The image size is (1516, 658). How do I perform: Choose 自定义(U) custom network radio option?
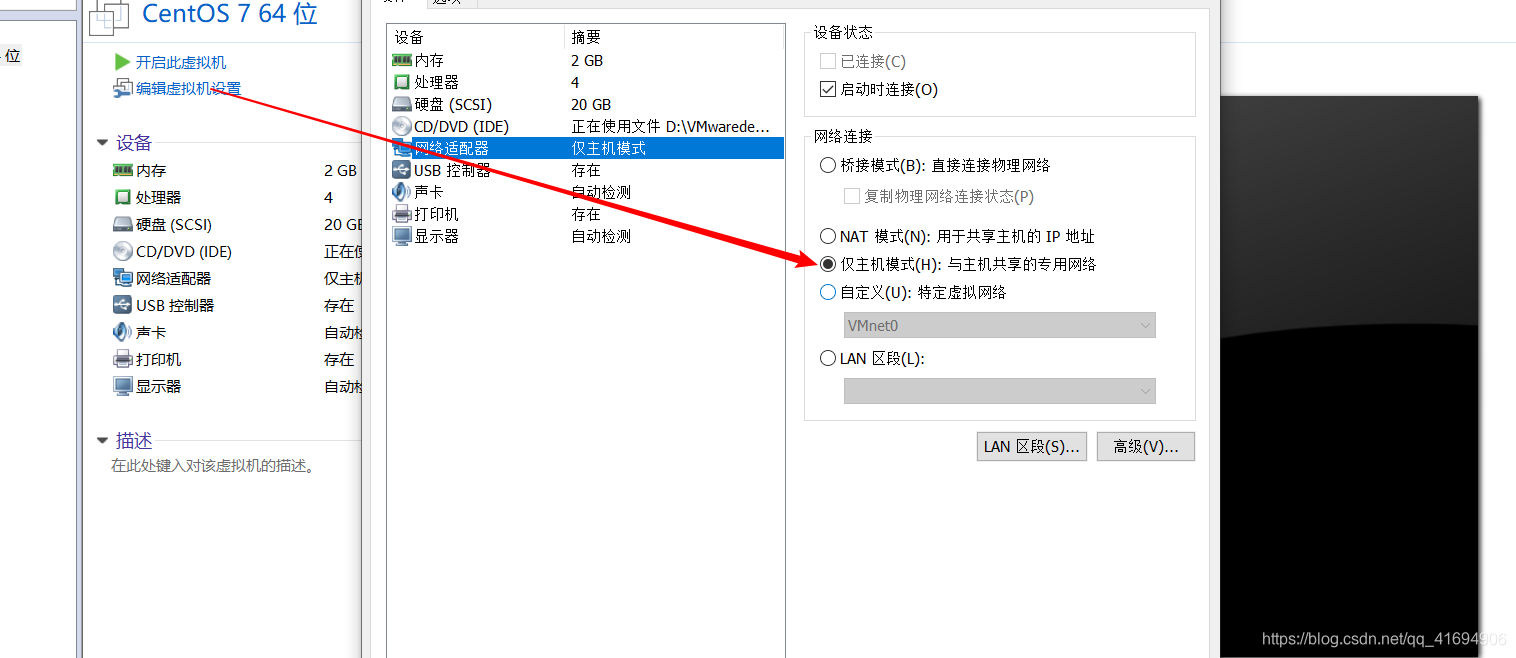[x=827, y=293]
